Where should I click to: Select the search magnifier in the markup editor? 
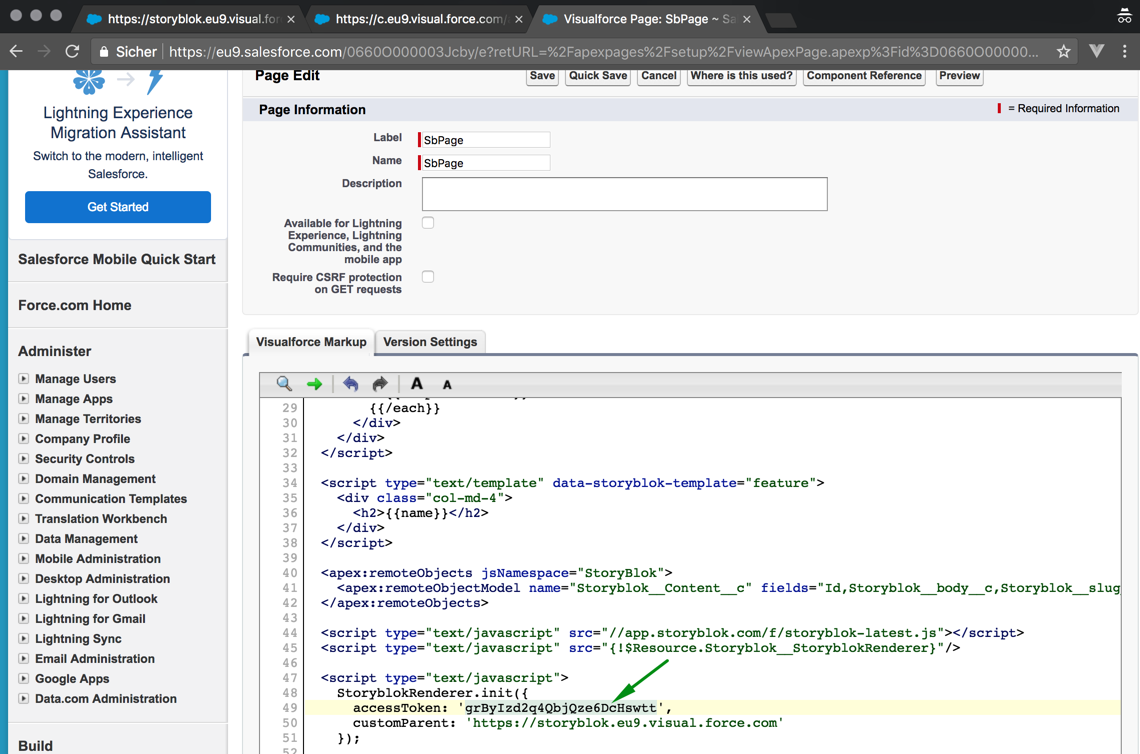283,384
